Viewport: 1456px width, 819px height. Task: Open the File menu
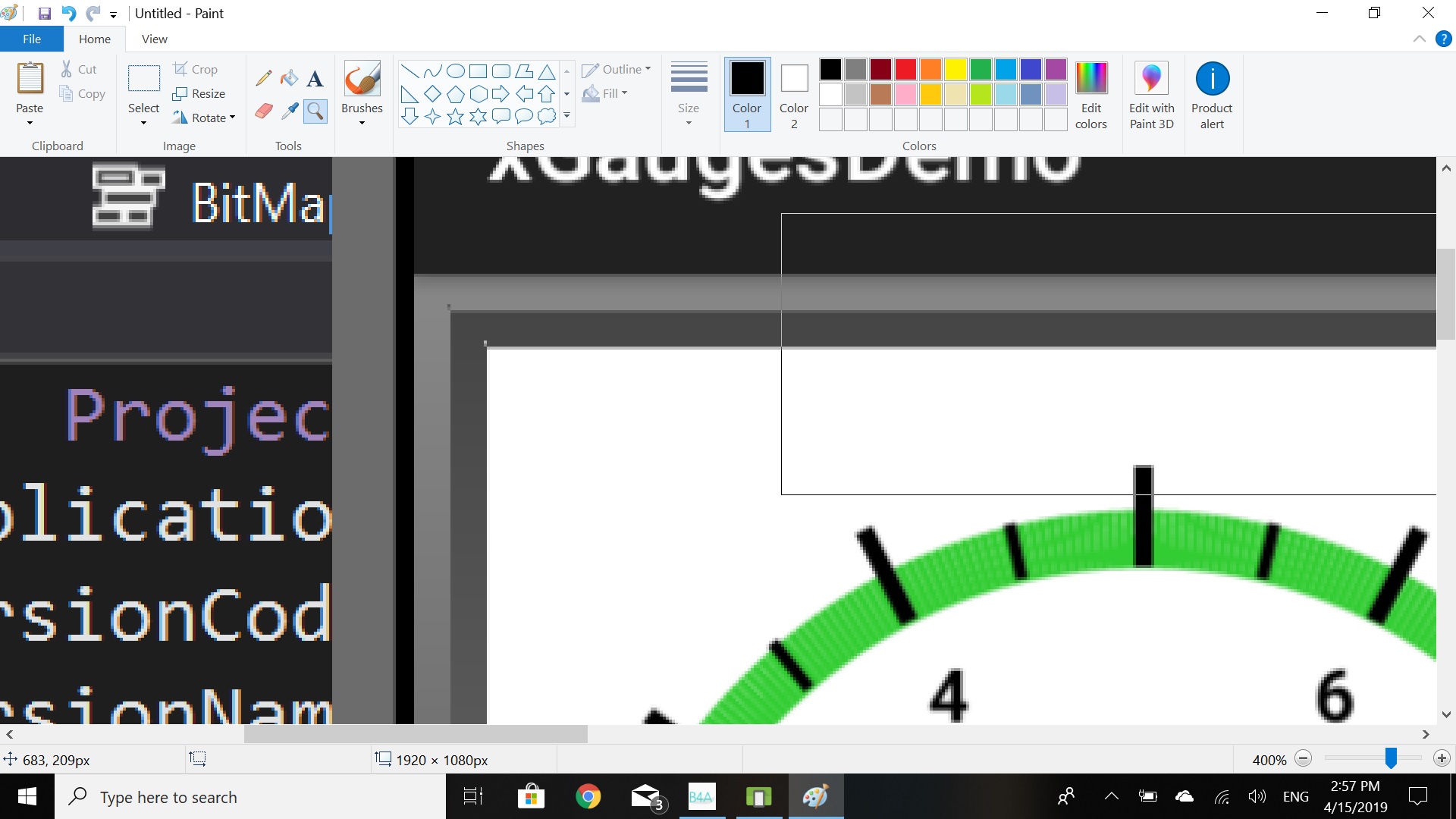coord(32,39)
